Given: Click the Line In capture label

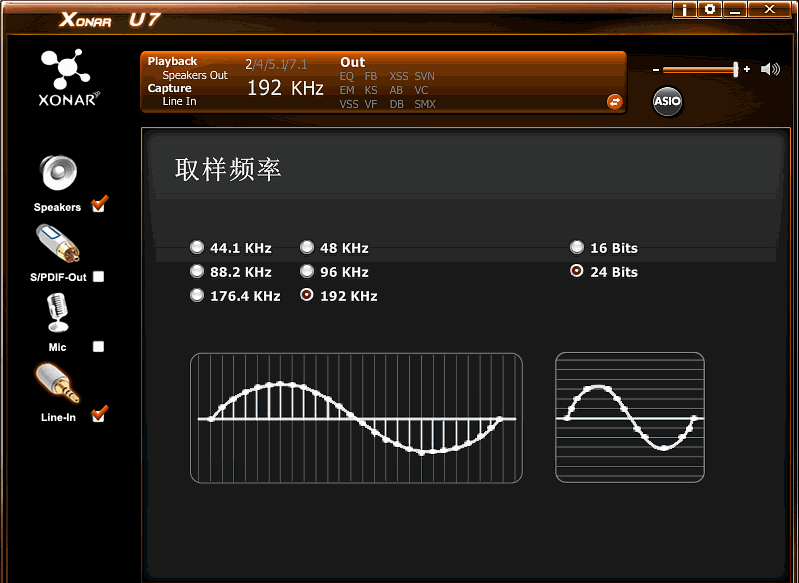Looking at the screenshot, I should pos(179,101).
